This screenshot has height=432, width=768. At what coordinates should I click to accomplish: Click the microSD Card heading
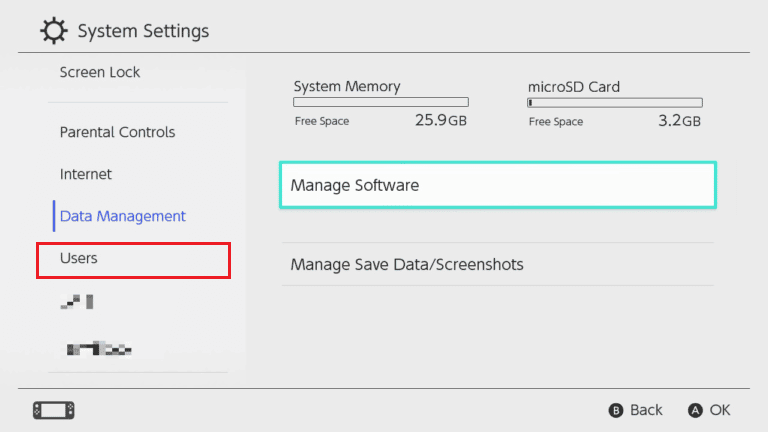click(x=574, y=87)
